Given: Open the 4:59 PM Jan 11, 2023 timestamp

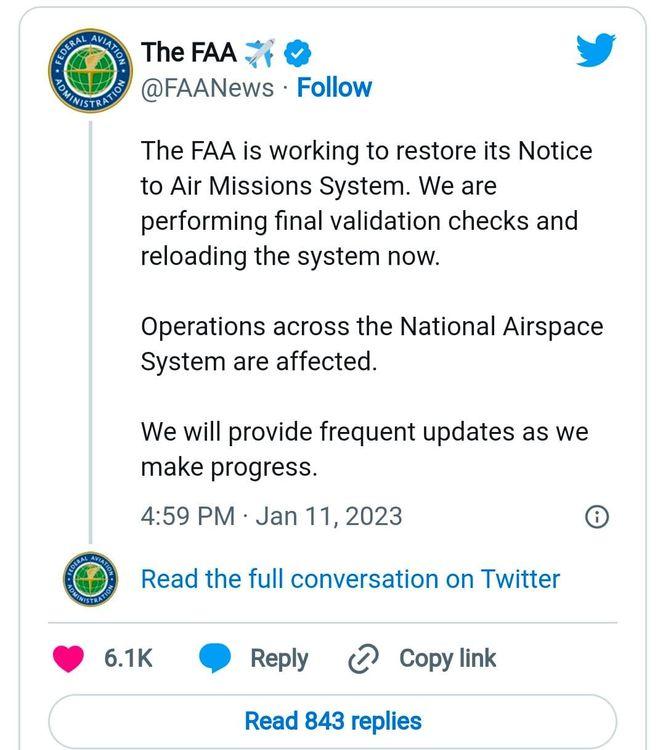Looking at the screenshot, I should point(271,516).
